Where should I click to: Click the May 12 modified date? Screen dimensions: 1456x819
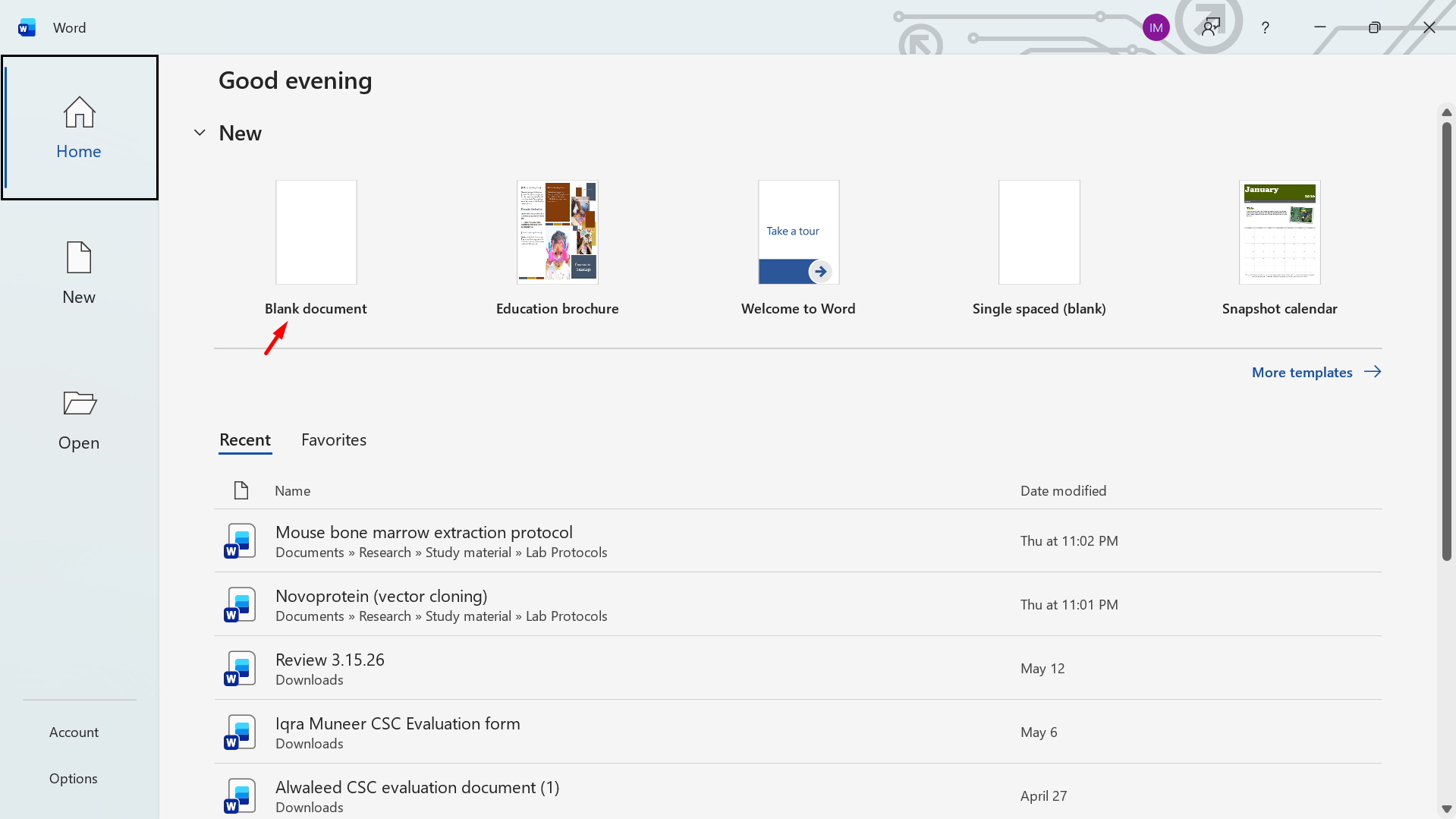1042,669
